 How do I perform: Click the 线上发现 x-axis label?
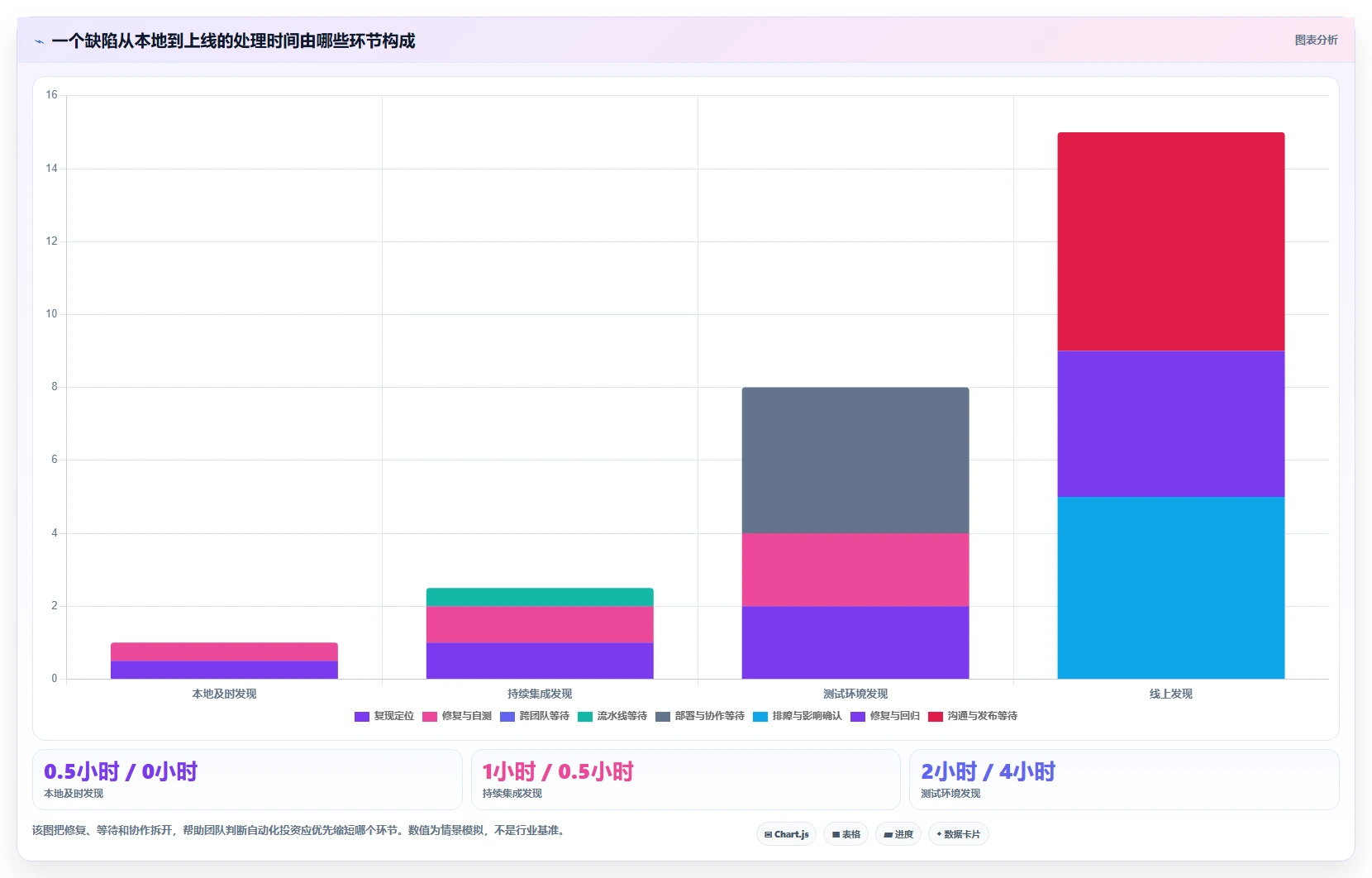[x=1171, y=694]
